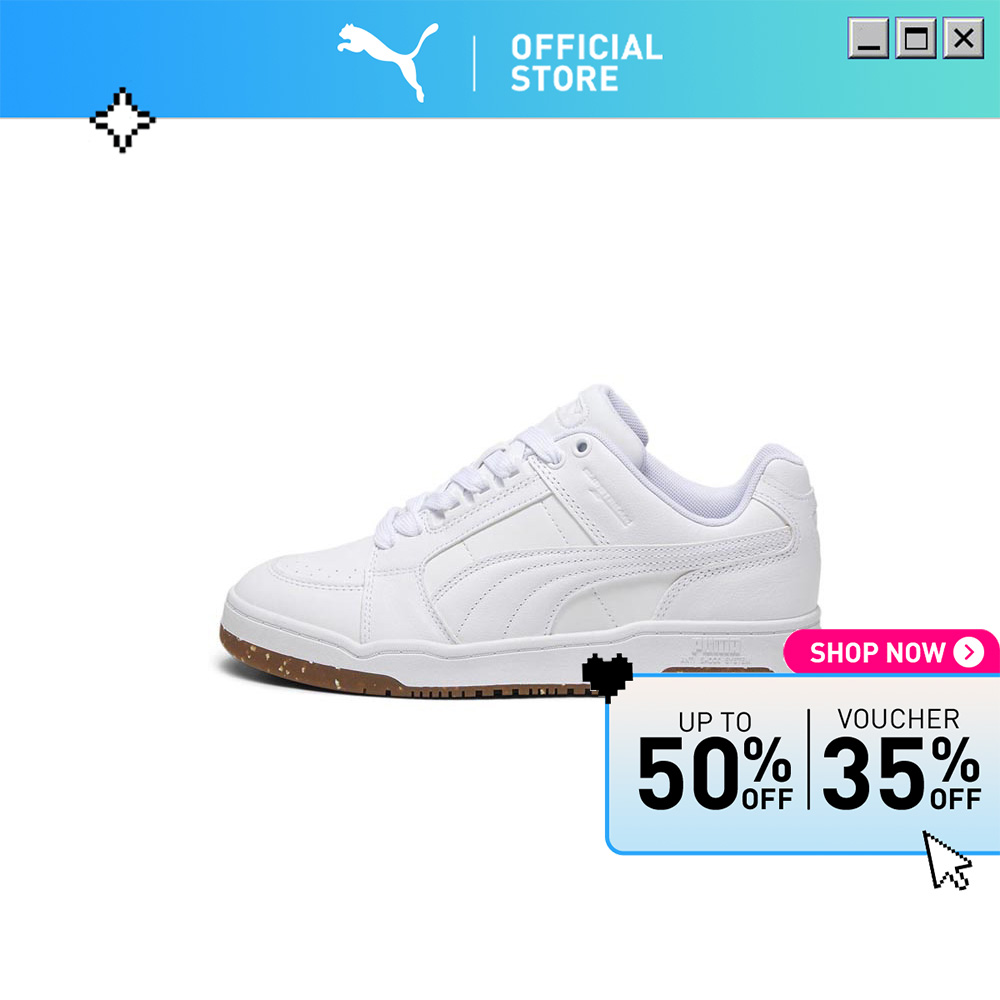Click the OFFICIAL STORE text
This screenshot has height=1000, width=1000.
586,63
